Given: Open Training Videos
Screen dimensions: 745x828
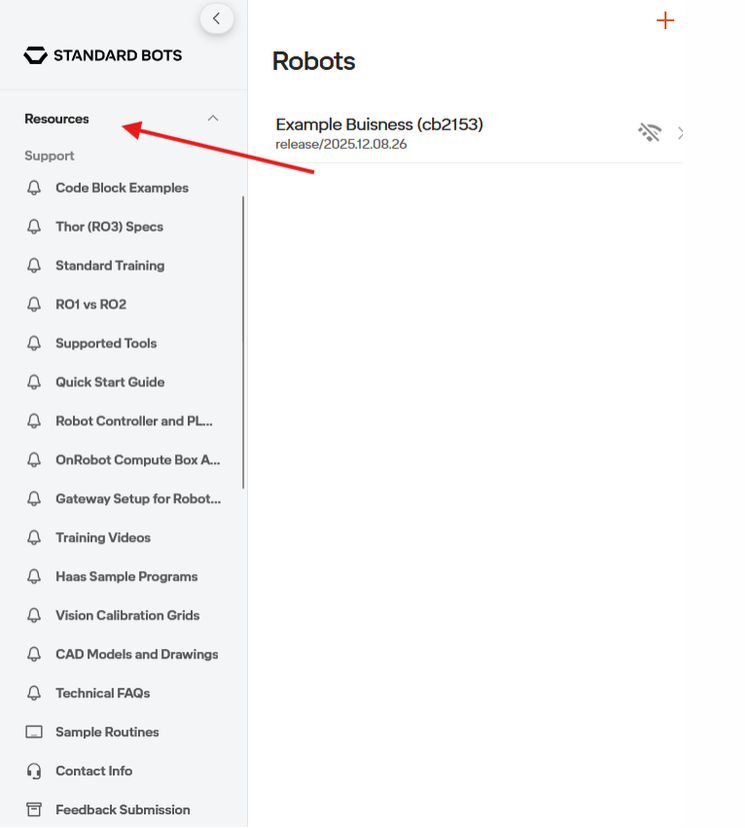Looking at the screenshot, I should 103,538.
